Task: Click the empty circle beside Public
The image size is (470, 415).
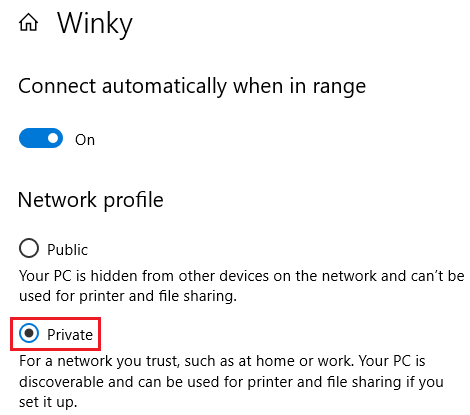Action: [x=29, y=248]
